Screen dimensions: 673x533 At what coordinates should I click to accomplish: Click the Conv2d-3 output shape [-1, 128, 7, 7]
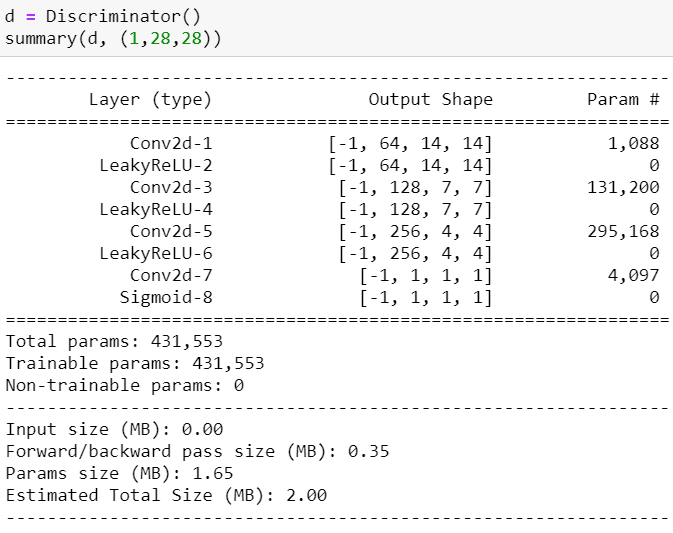point(415,188)
